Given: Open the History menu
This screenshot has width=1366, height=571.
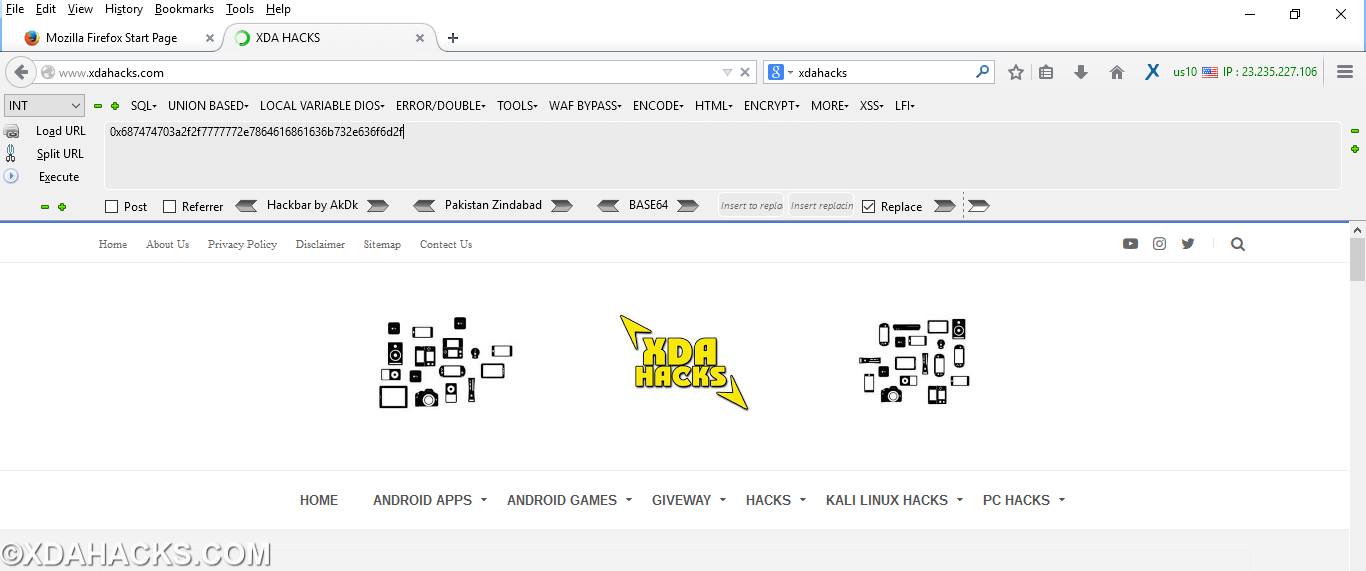Looking at the screenshot, I should pos(124,9).
